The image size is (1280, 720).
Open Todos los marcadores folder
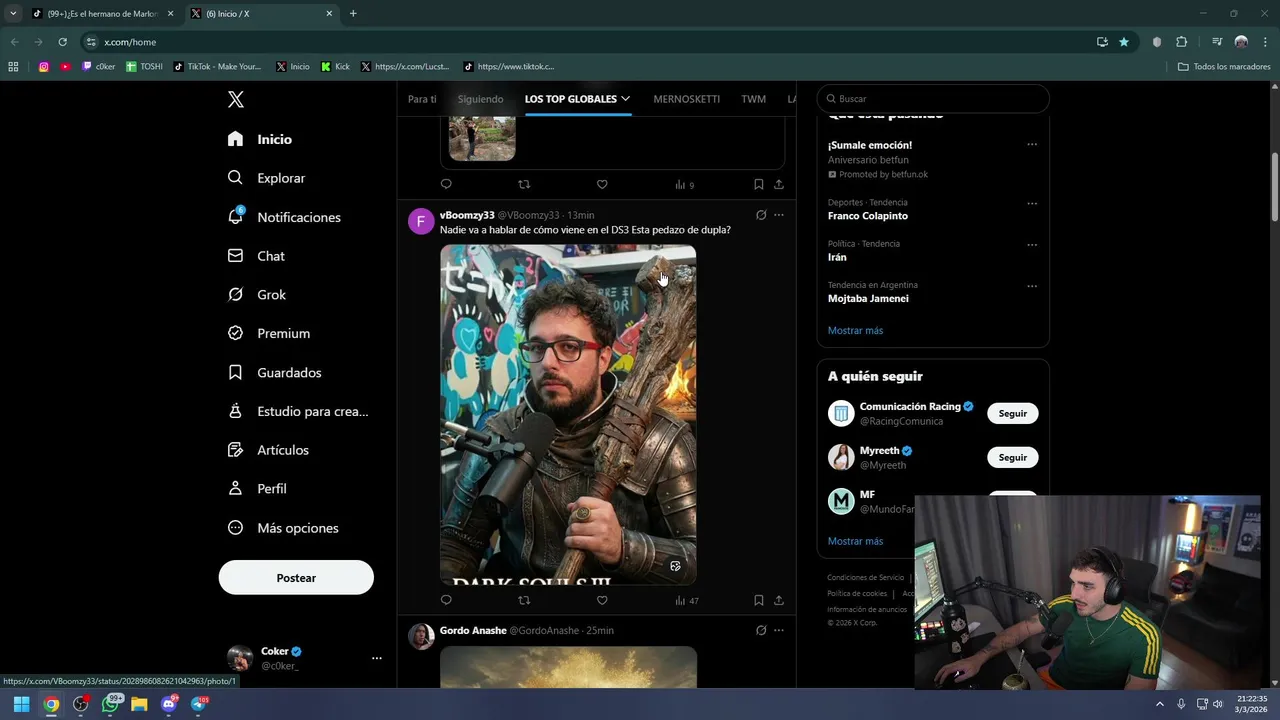coord(1224,67)
